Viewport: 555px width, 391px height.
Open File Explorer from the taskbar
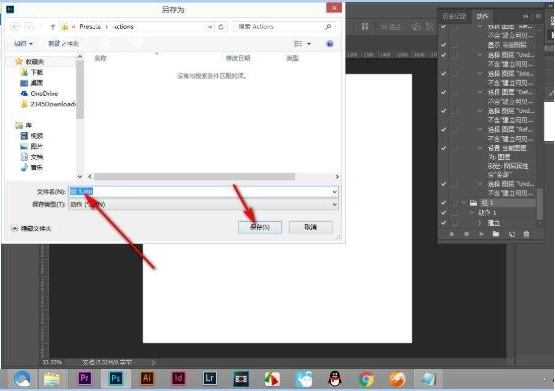(x=52, y=379)
